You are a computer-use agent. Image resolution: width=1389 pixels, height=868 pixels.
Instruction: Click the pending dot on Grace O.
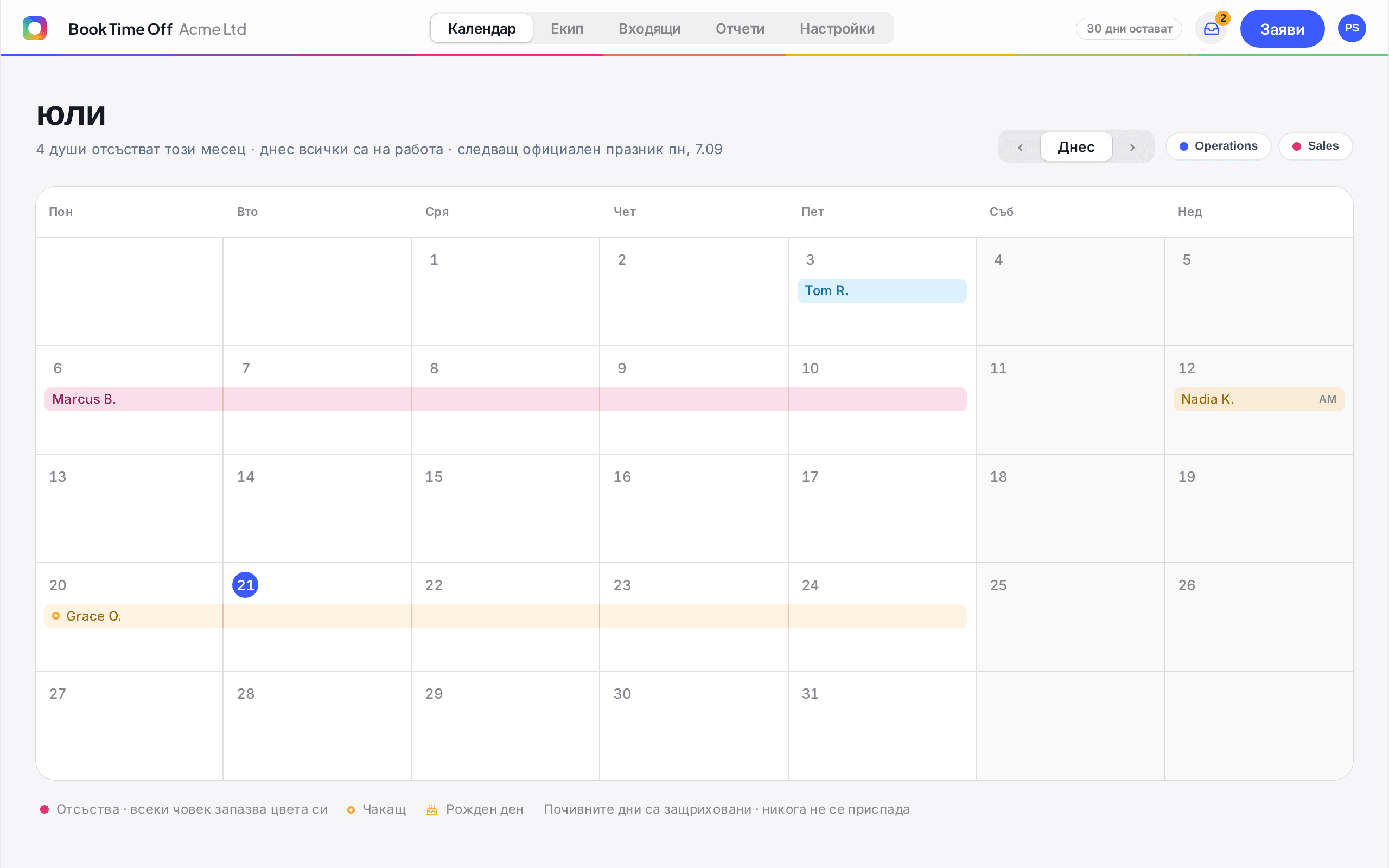(56, 616)
